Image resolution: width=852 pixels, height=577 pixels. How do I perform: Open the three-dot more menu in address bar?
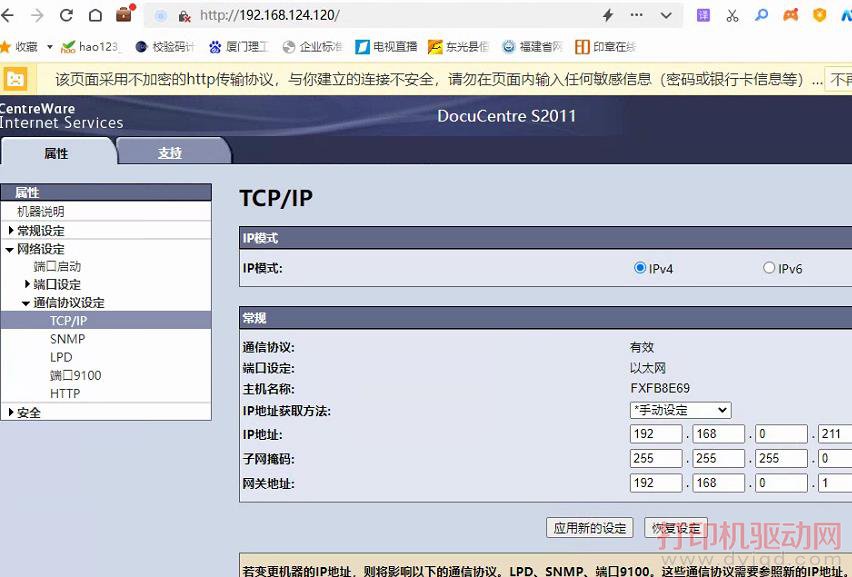[636, 15]
